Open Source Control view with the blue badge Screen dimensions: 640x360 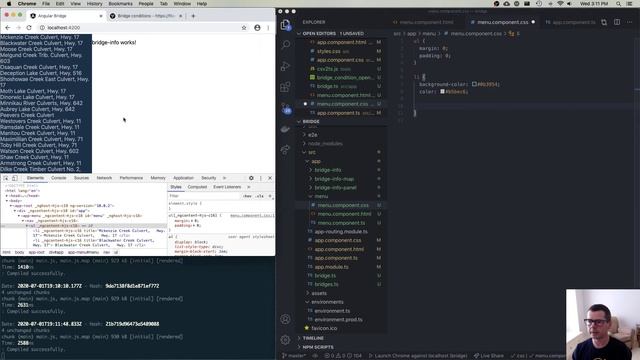pyautogui.click(x=287, y=108)
